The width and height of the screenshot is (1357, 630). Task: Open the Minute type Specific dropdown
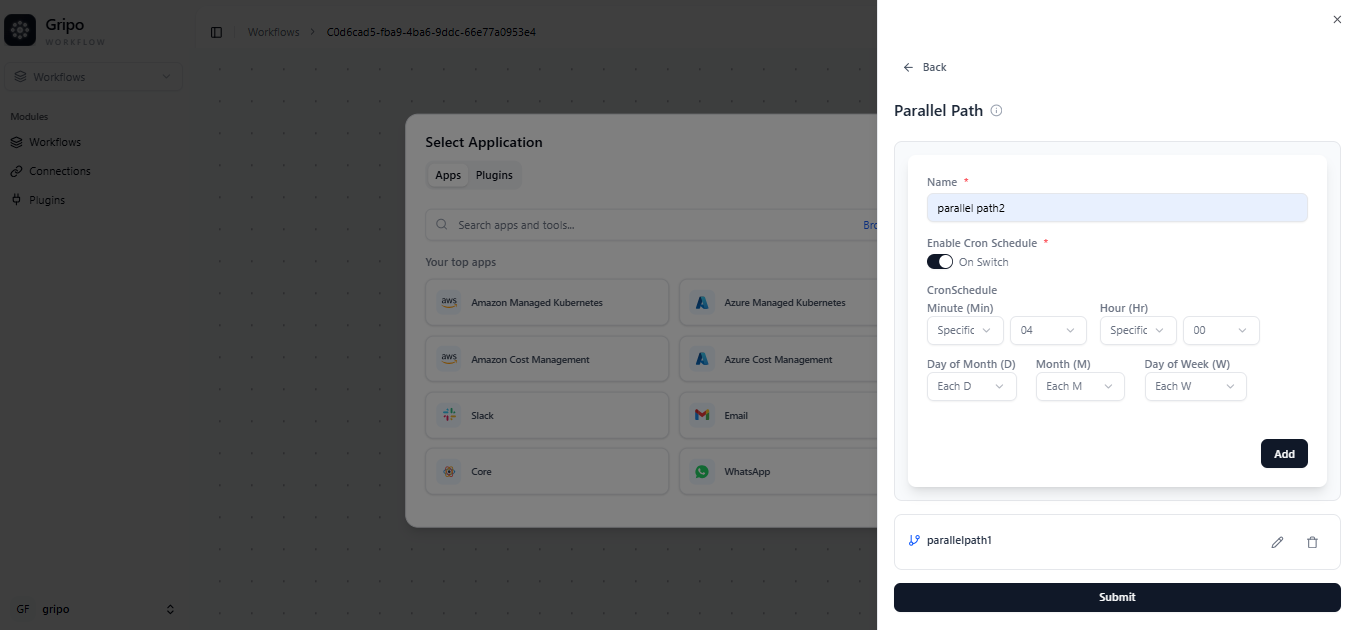click(964, 330)
